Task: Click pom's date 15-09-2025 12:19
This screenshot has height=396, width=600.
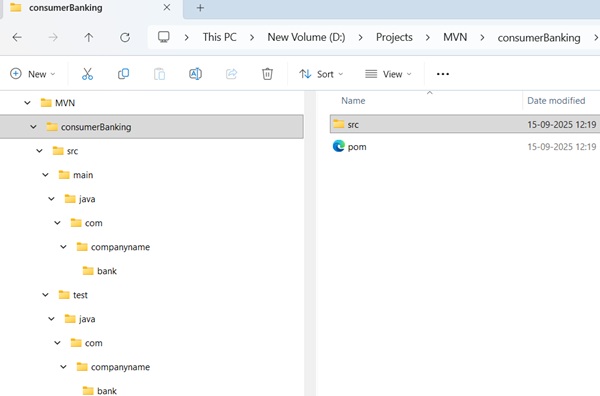Action: click(561, 147)
